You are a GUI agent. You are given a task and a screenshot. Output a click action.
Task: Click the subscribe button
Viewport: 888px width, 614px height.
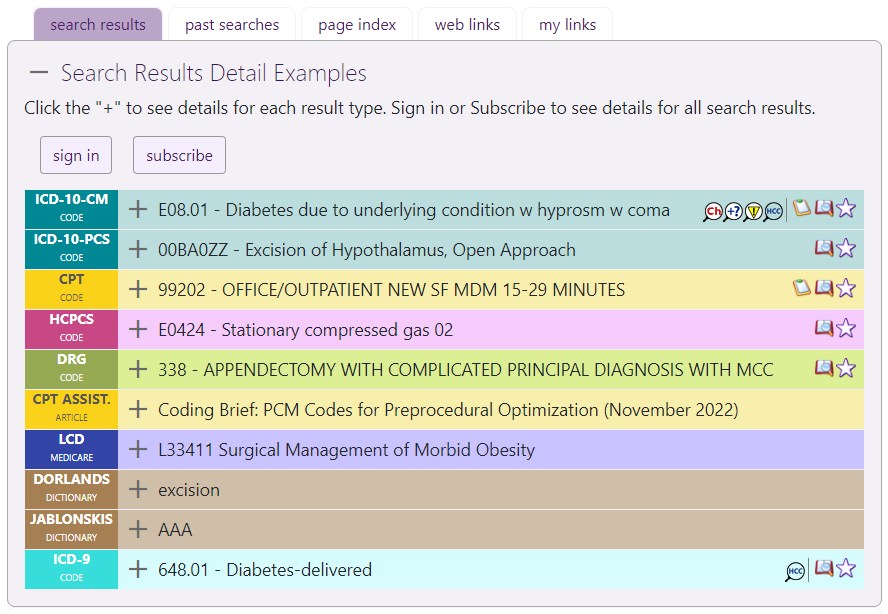[179, 155]
